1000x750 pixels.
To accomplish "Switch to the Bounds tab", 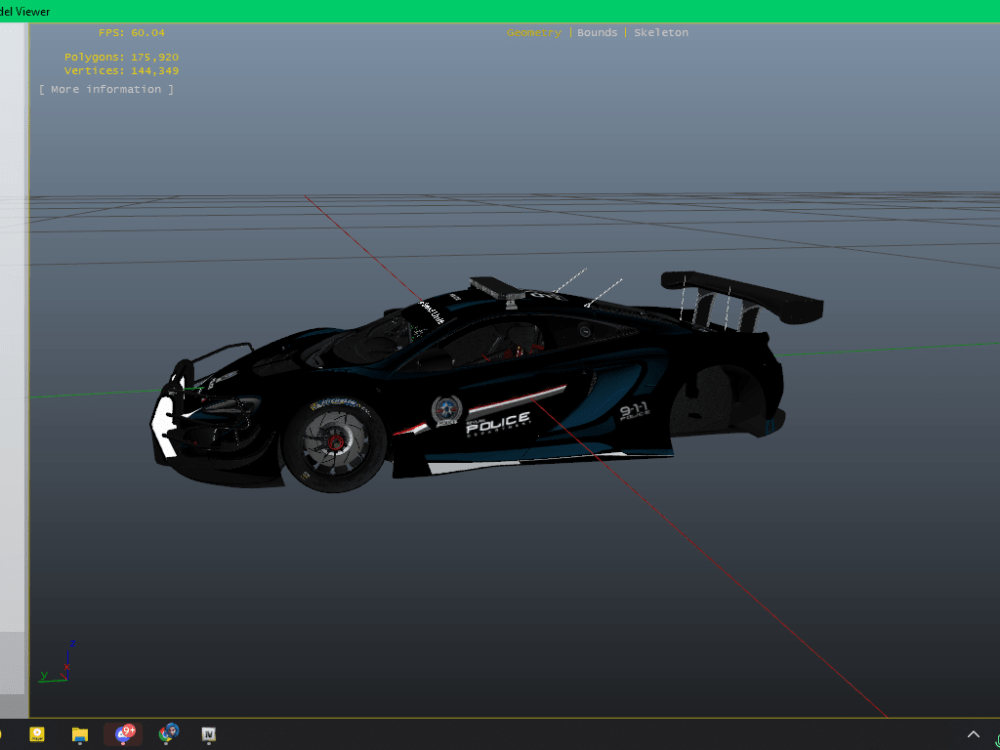I will 597,32.
